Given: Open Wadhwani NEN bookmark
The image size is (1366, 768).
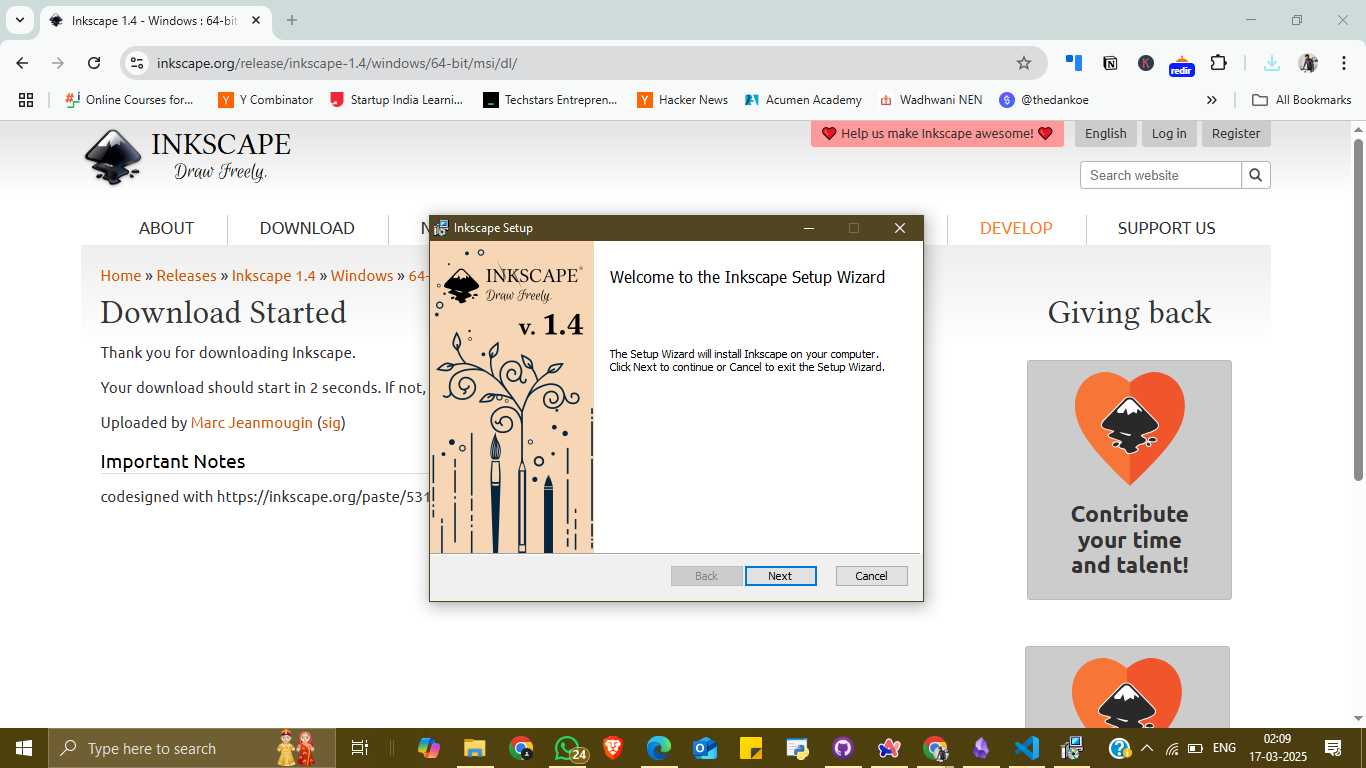Looking at the screenshot, I should tap(930, 100).
